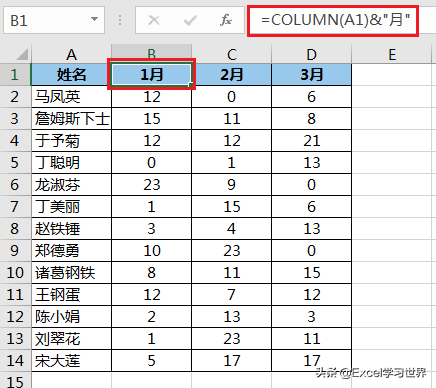Viewport: 436px width, 388px height.
Task: Select column C header
Action: point(232,54)
